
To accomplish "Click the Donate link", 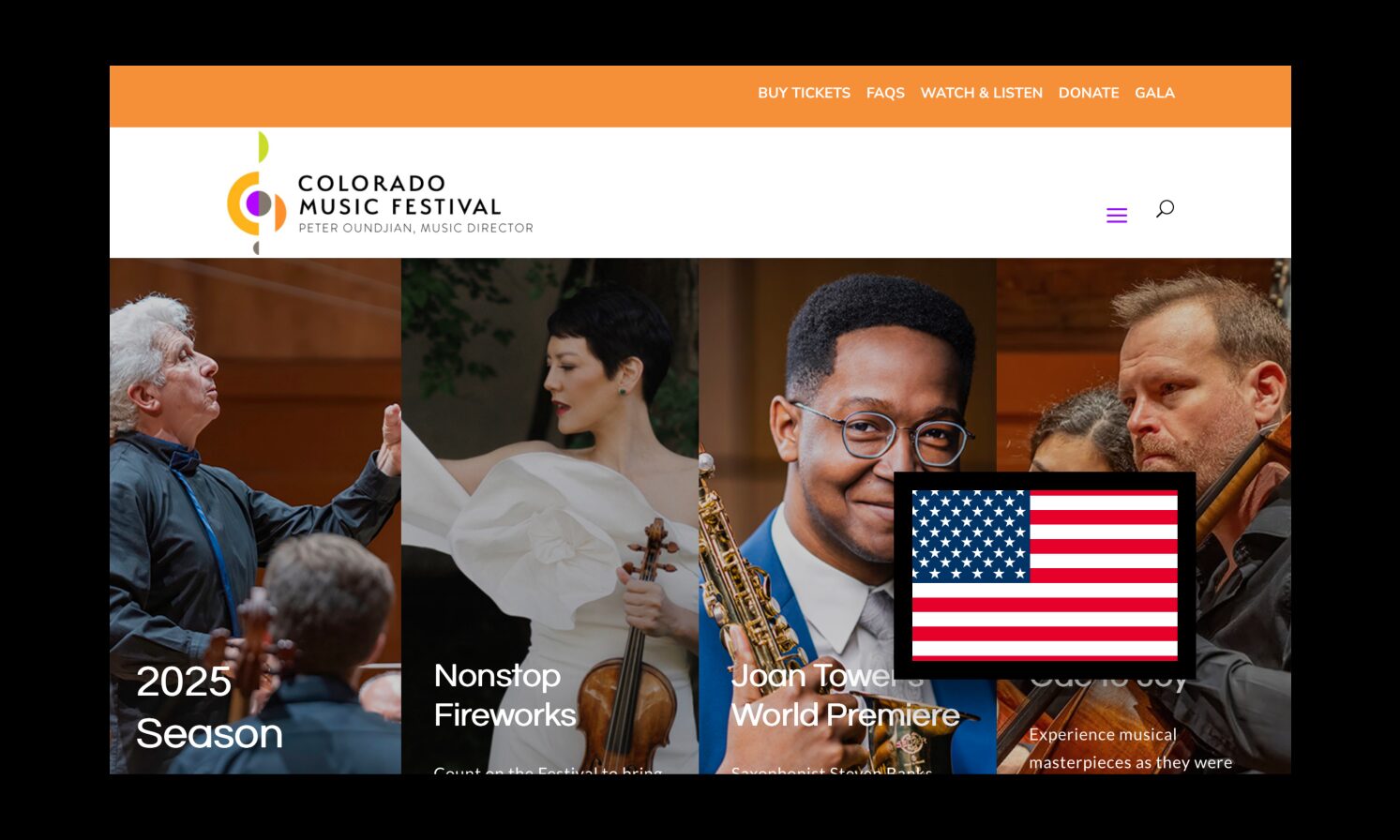I will point(1089,93).
